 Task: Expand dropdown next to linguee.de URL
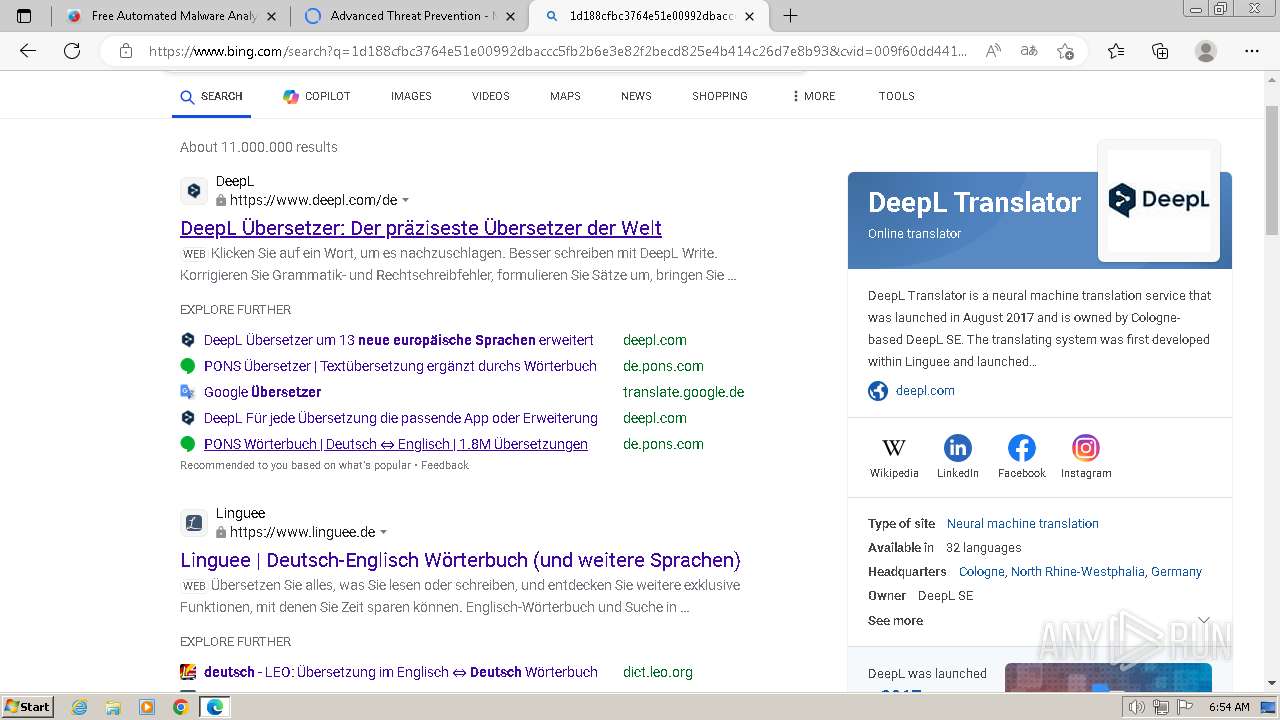(x=383, y=533)
